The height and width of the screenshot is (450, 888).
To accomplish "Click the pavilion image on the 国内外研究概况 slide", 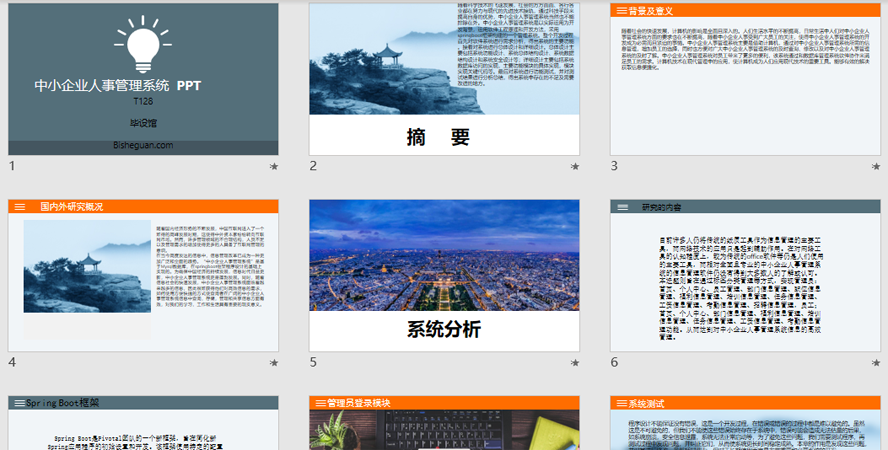I will (86, 267).
